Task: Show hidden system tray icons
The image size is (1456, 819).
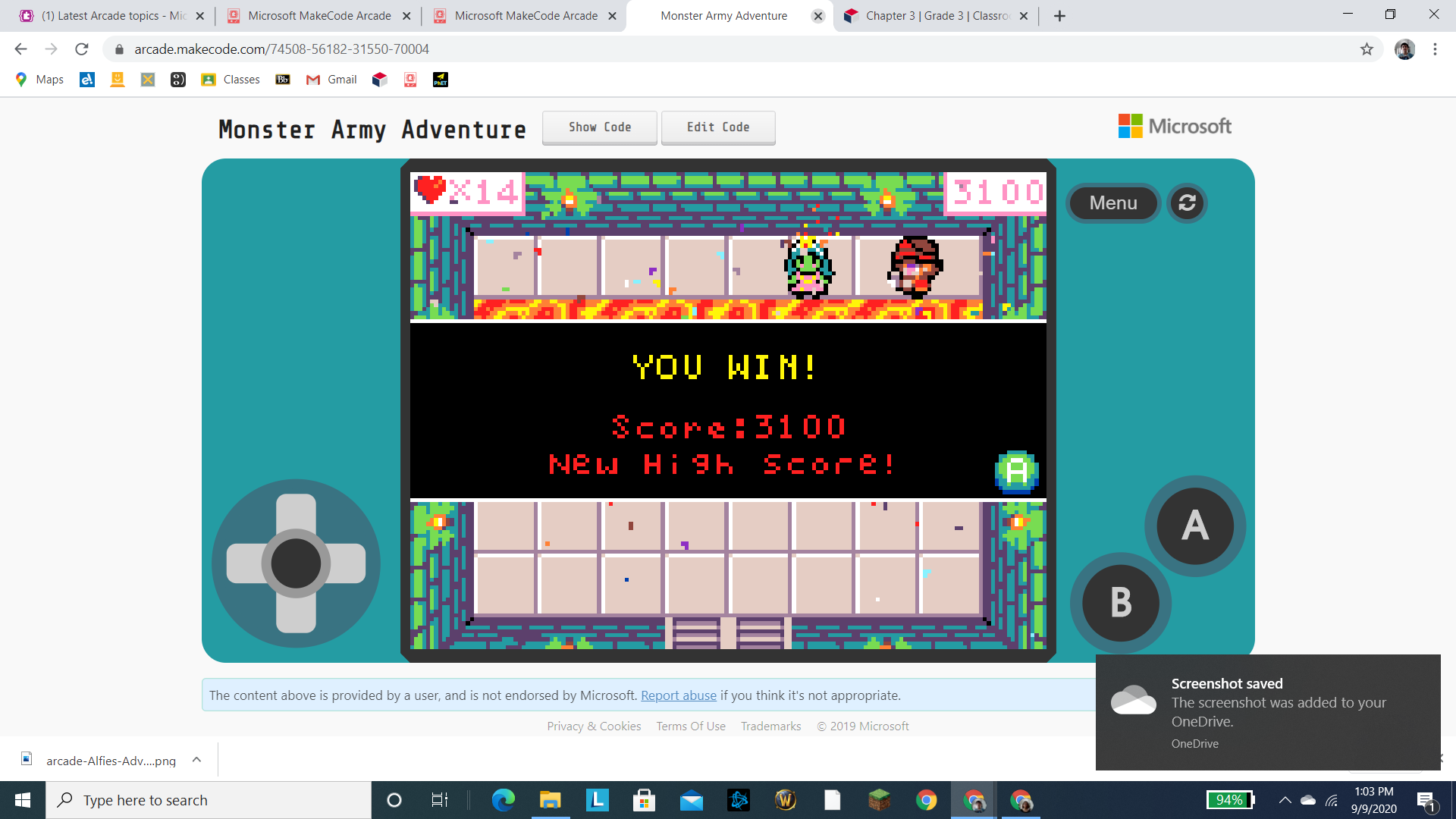Action: [x=1285, y=800]
